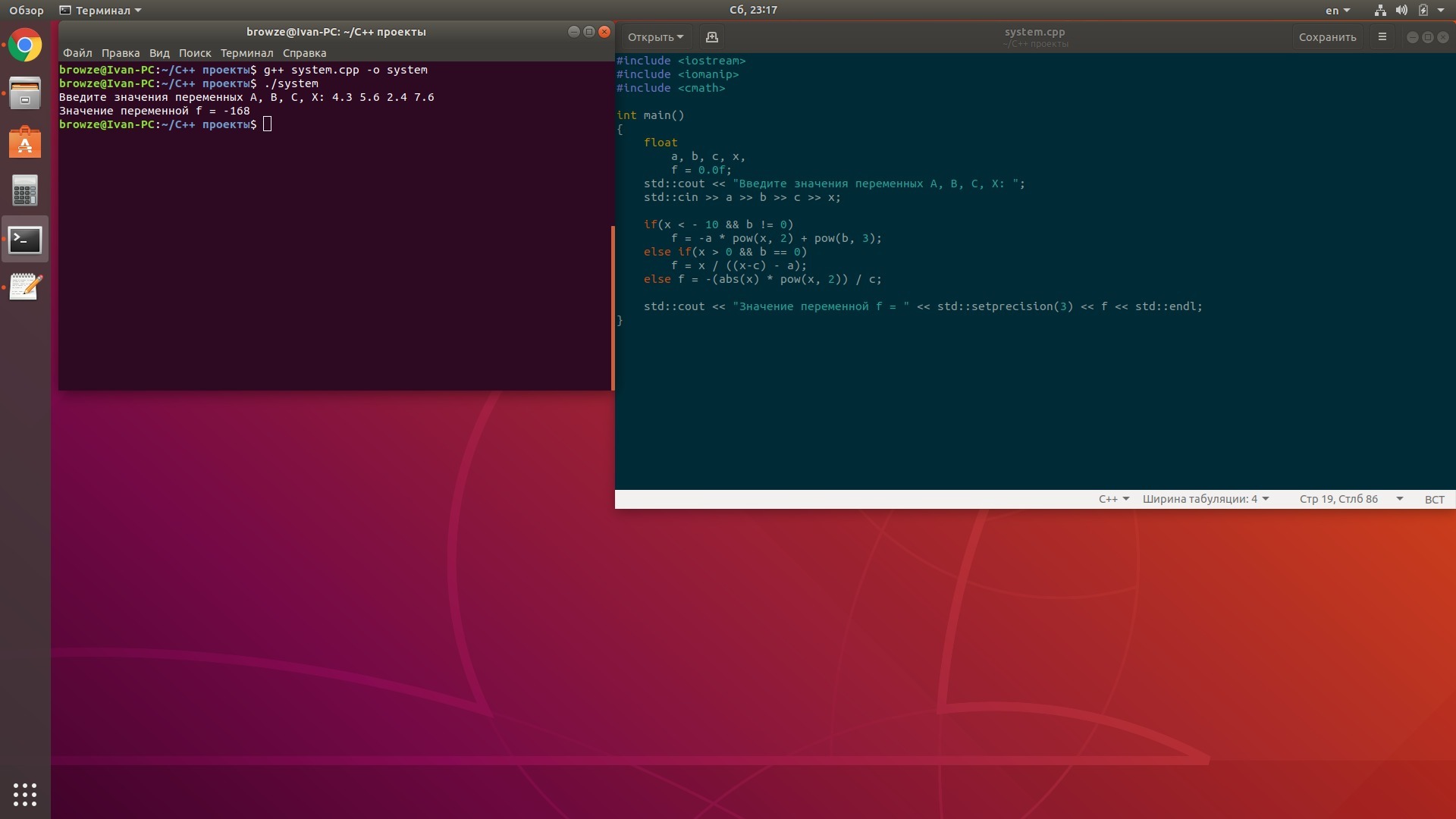
Task: Open Ubuntu Software center icon
Action: tap(25, 143)
